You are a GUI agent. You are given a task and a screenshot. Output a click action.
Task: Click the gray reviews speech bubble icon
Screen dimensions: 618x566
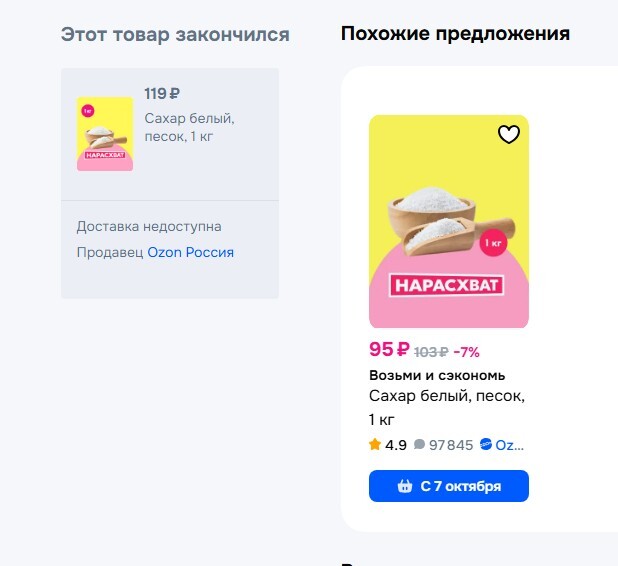click(419, 445)
